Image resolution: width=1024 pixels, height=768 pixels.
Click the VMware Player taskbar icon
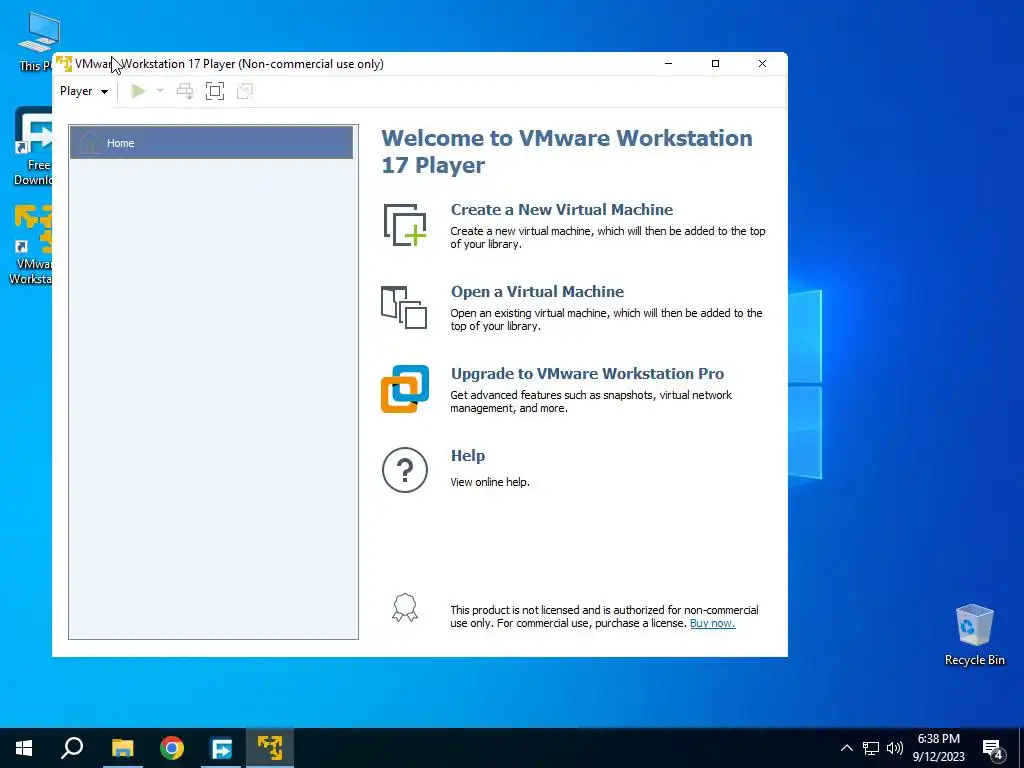(270, 748)
